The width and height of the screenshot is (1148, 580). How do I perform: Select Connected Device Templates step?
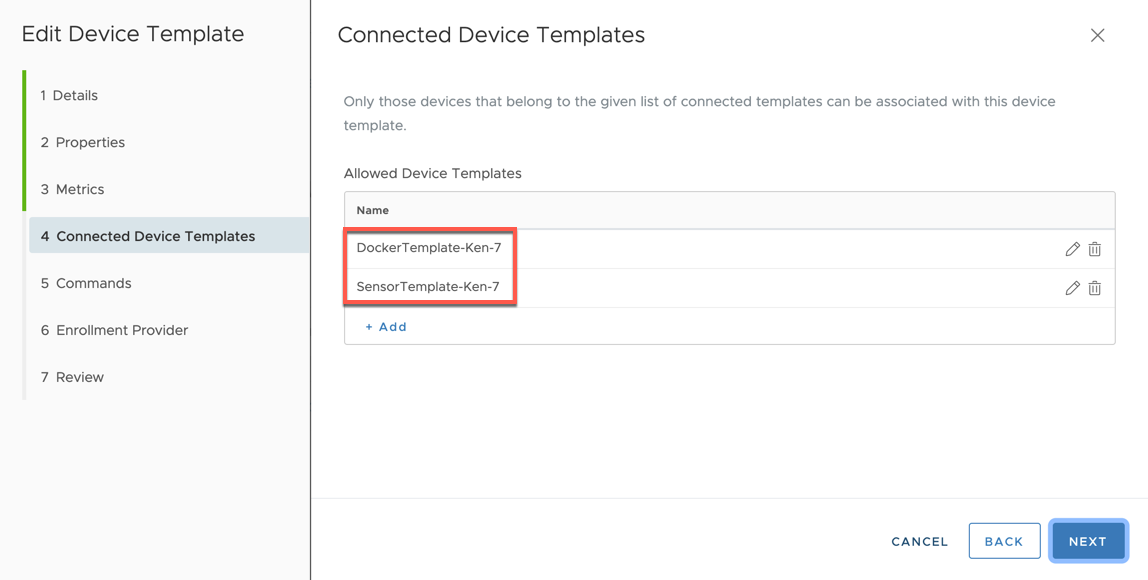click(148, 237)
